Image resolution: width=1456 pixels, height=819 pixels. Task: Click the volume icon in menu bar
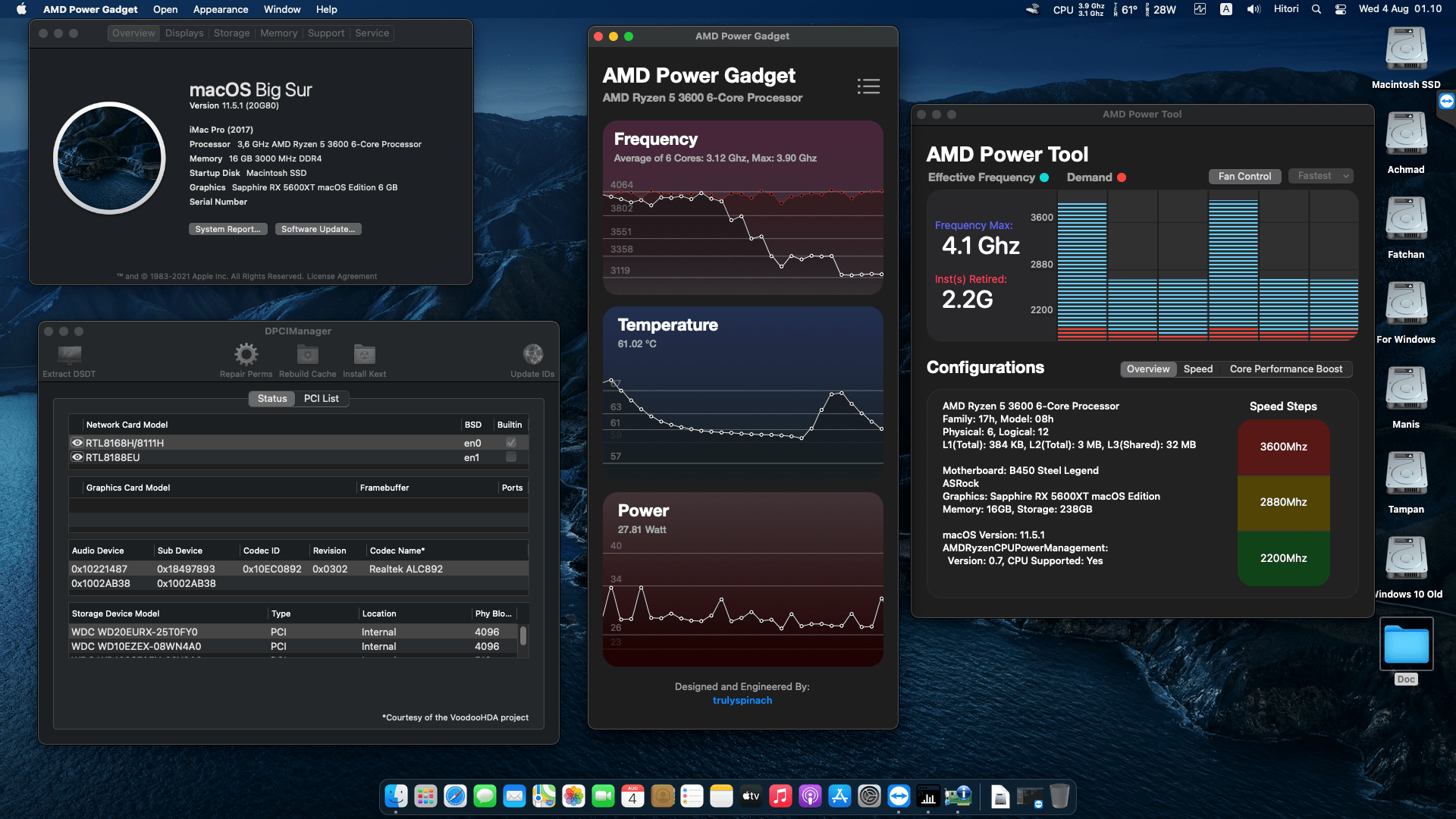click(1254, 9)
